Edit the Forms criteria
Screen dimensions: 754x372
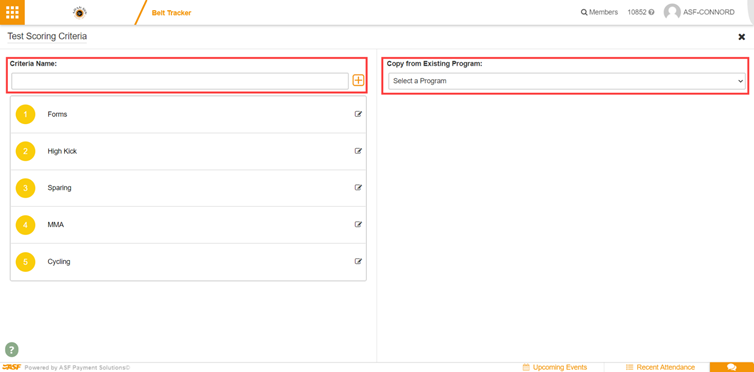coord(358,114)
